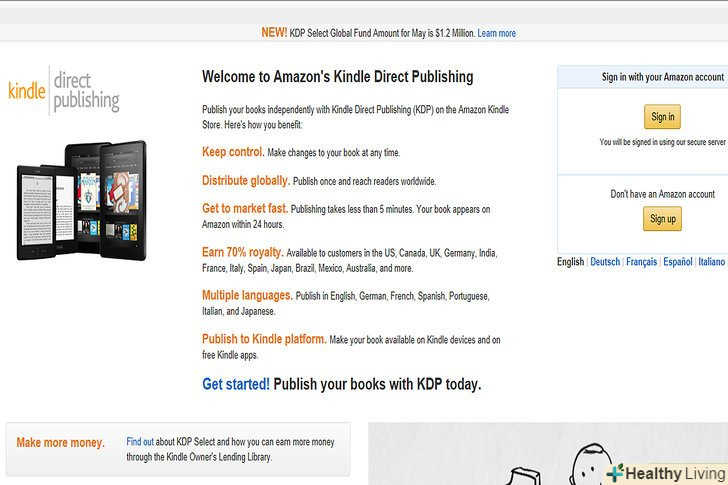Click the Make more money heading
This screenshot has height=485, width=728.
(x=60, y=443)
